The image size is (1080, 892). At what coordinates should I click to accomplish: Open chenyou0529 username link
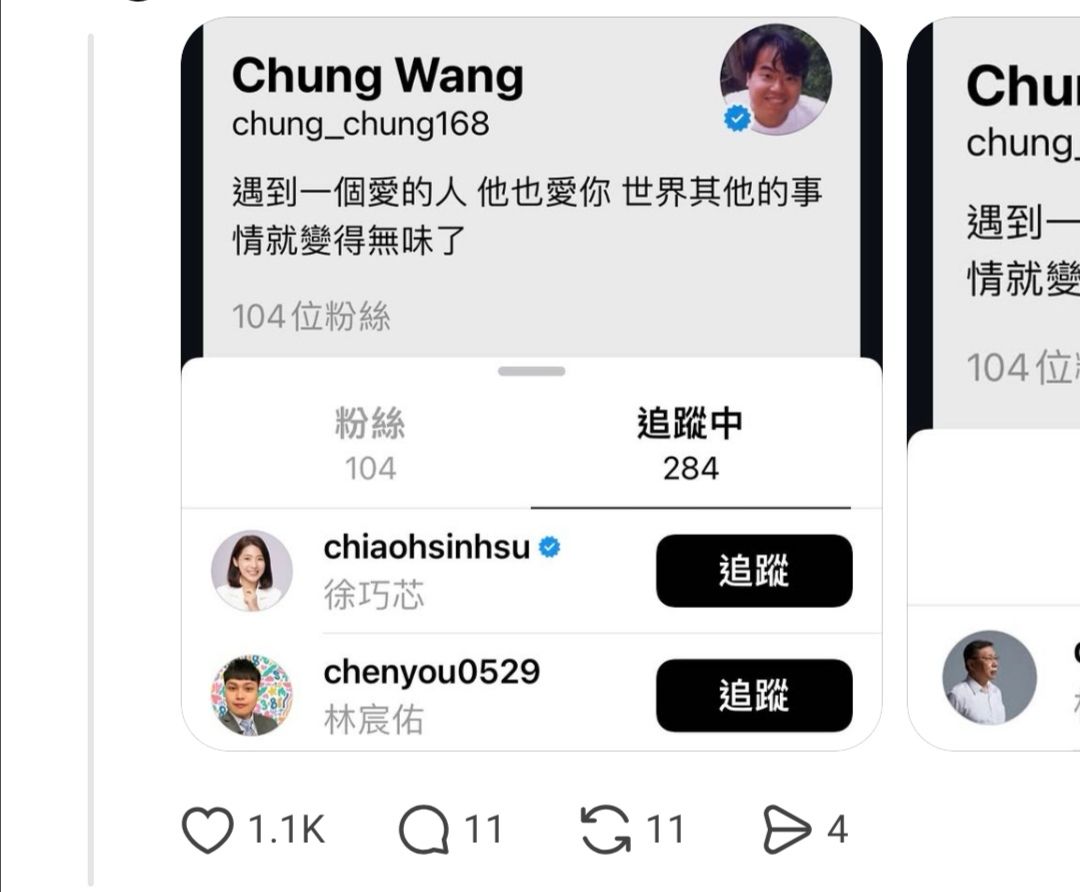click(x=432, y=672)
